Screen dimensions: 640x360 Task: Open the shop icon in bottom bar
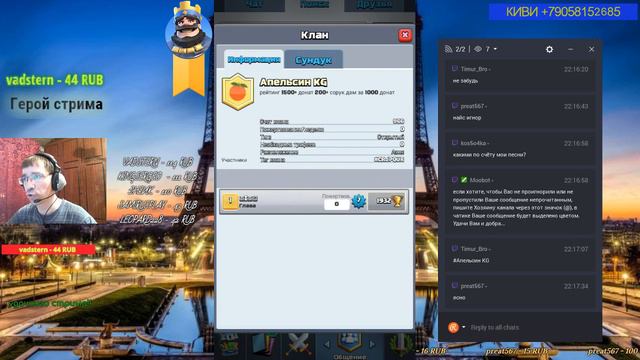point(229,345)
